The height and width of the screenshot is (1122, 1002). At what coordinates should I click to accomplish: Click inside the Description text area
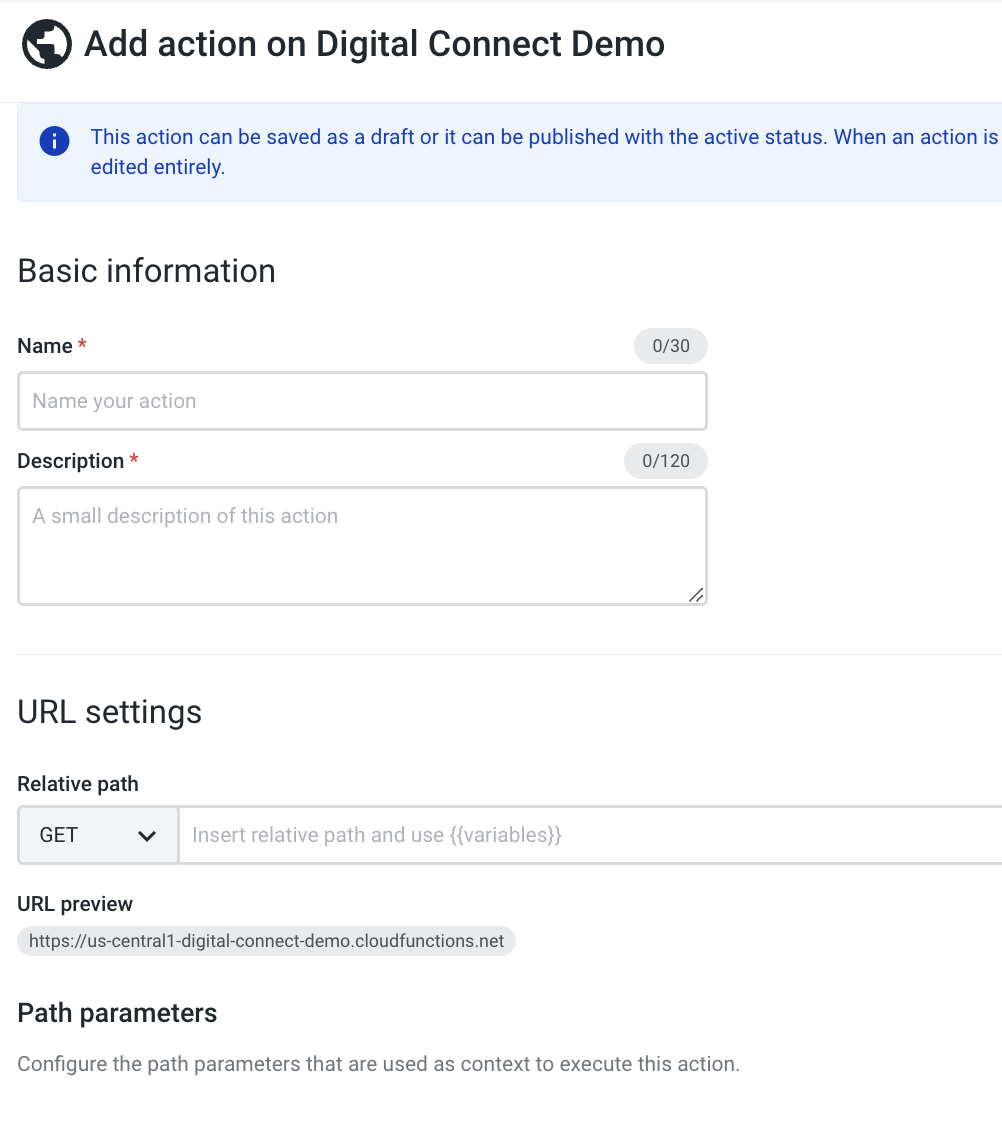click(362, 545)
